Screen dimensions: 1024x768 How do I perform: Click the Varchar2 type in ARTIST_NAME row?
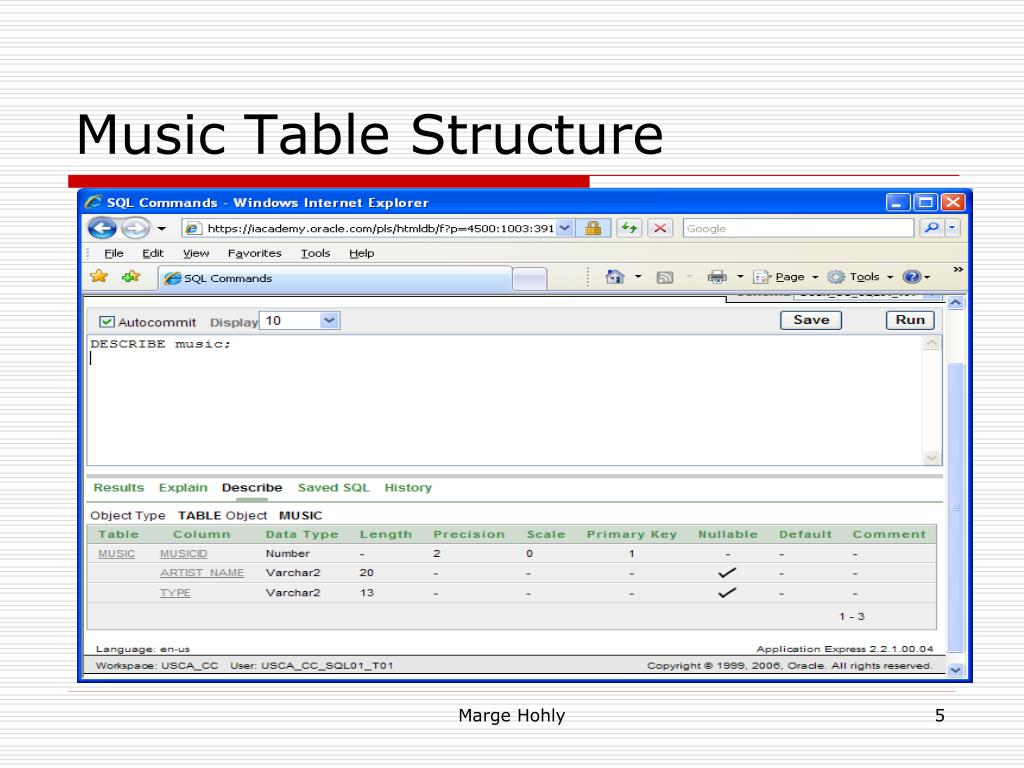(293, 573)
